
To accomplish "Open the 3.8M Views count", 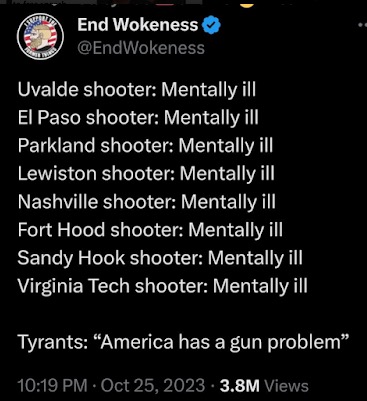I will pos(264,386).
